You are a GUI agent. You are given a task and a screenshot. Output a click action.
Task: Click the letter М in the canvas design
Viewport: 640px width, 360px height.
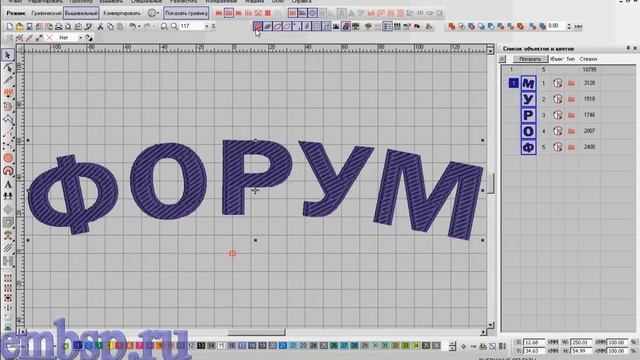point(429,194)
